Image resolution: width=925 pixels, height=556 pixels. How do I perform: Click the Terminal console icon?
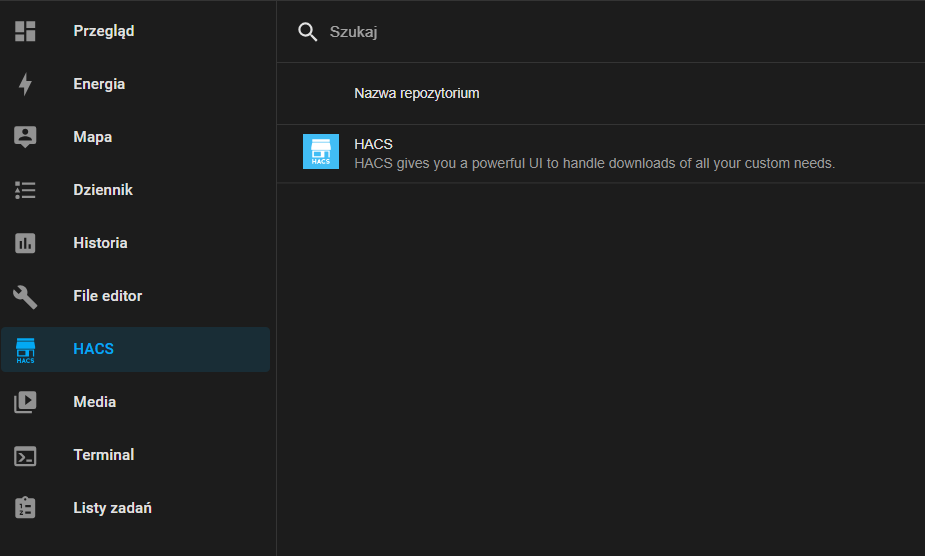point(25,456)
